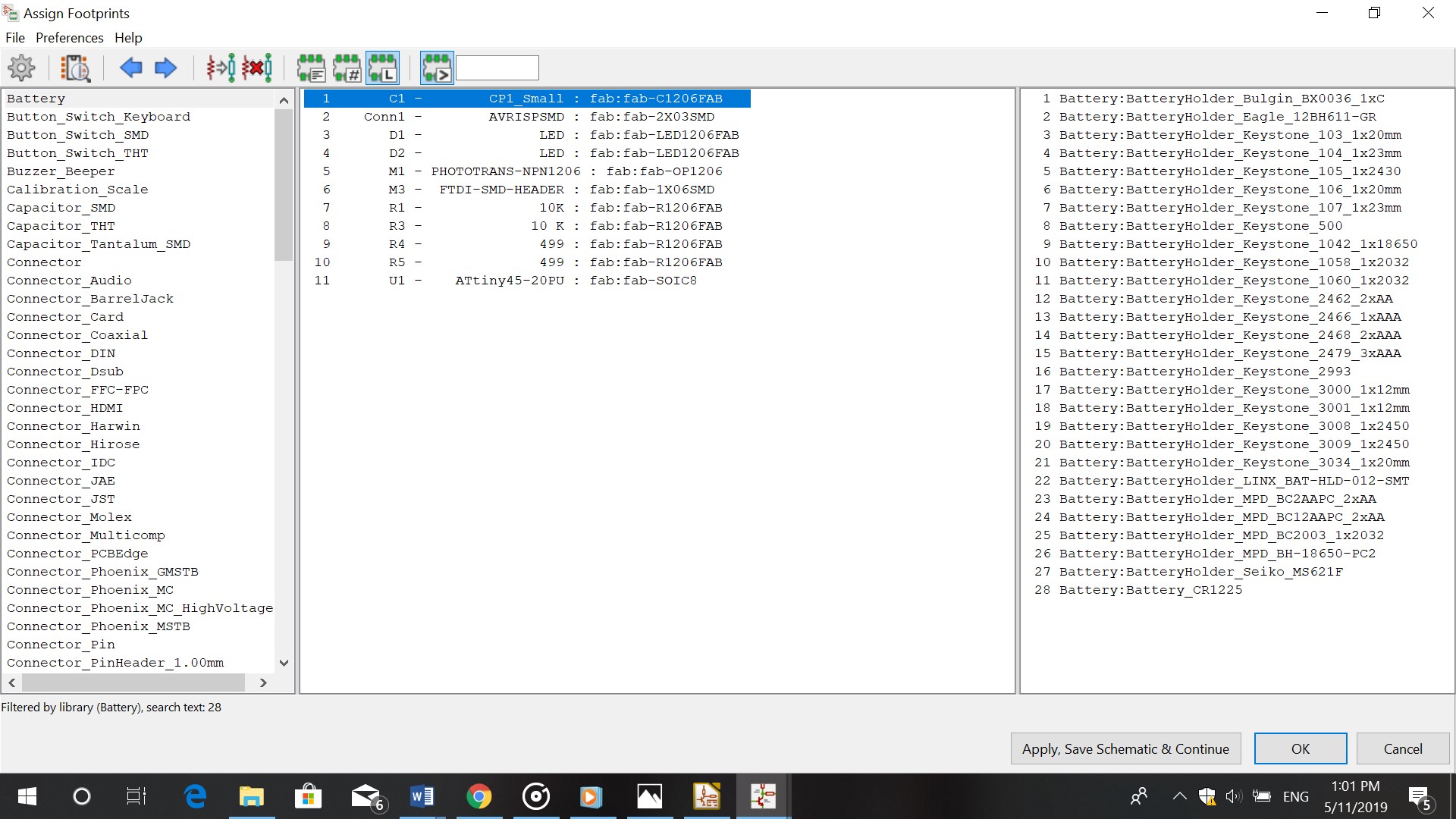Delete all footprint associations
This screenshot has width=1456, height=819.
[x=257, y=68]
